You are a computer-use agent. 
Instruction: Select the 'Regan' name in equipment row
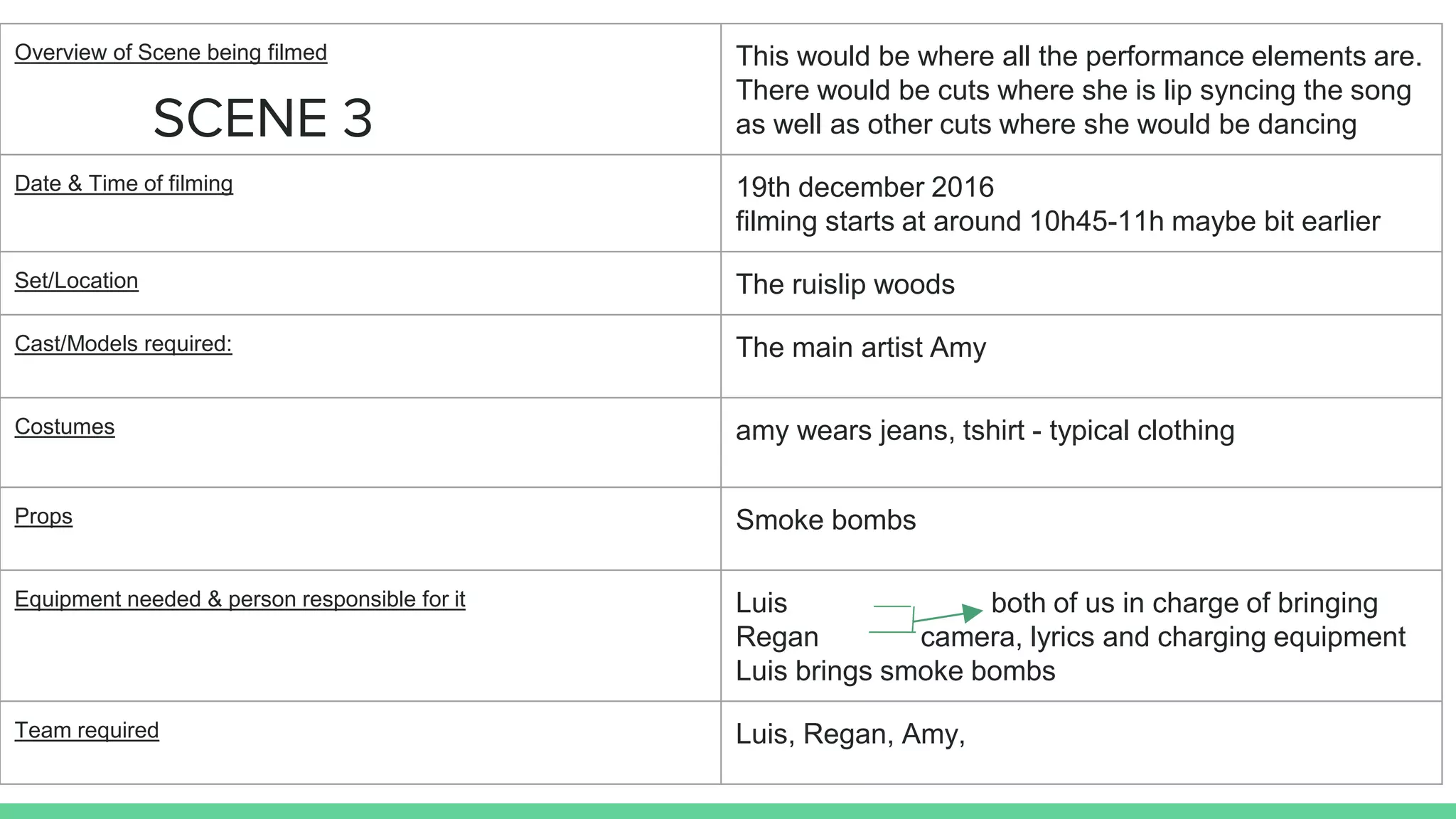tap(777, 637)
